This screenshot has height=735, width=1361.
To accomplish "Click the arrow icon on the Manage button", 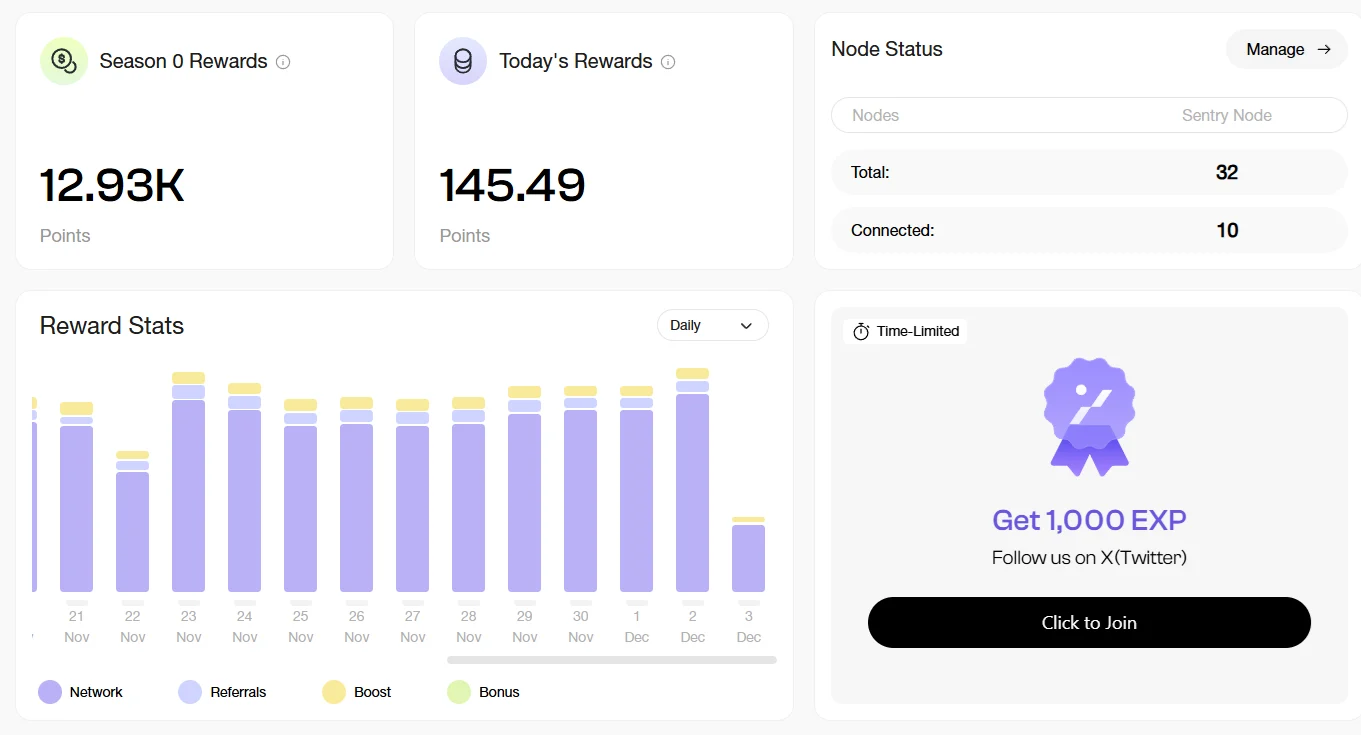I will pyautogui.click(x=1324, y=49).
